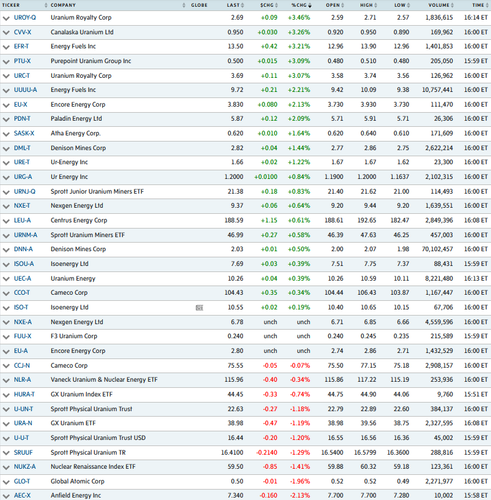Expand the CVV-X row chevron
491x500 pixels.
(6, 33)
